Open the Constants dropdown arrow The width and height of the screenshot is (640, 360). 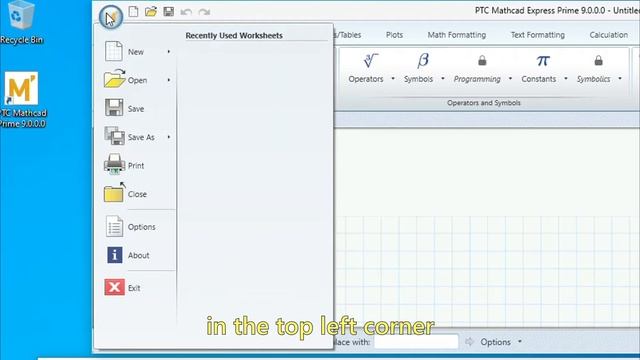(566, 78)
